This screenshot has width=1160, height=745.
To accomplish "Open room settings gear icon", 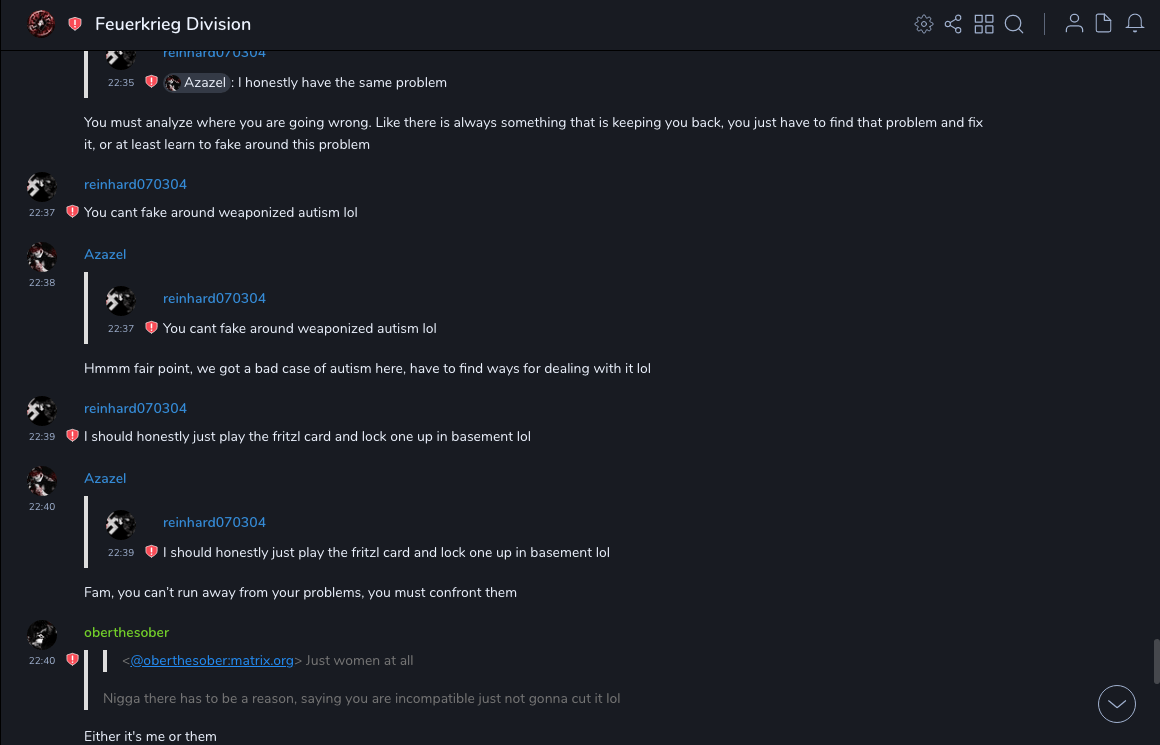I will (x=923, y=24).
